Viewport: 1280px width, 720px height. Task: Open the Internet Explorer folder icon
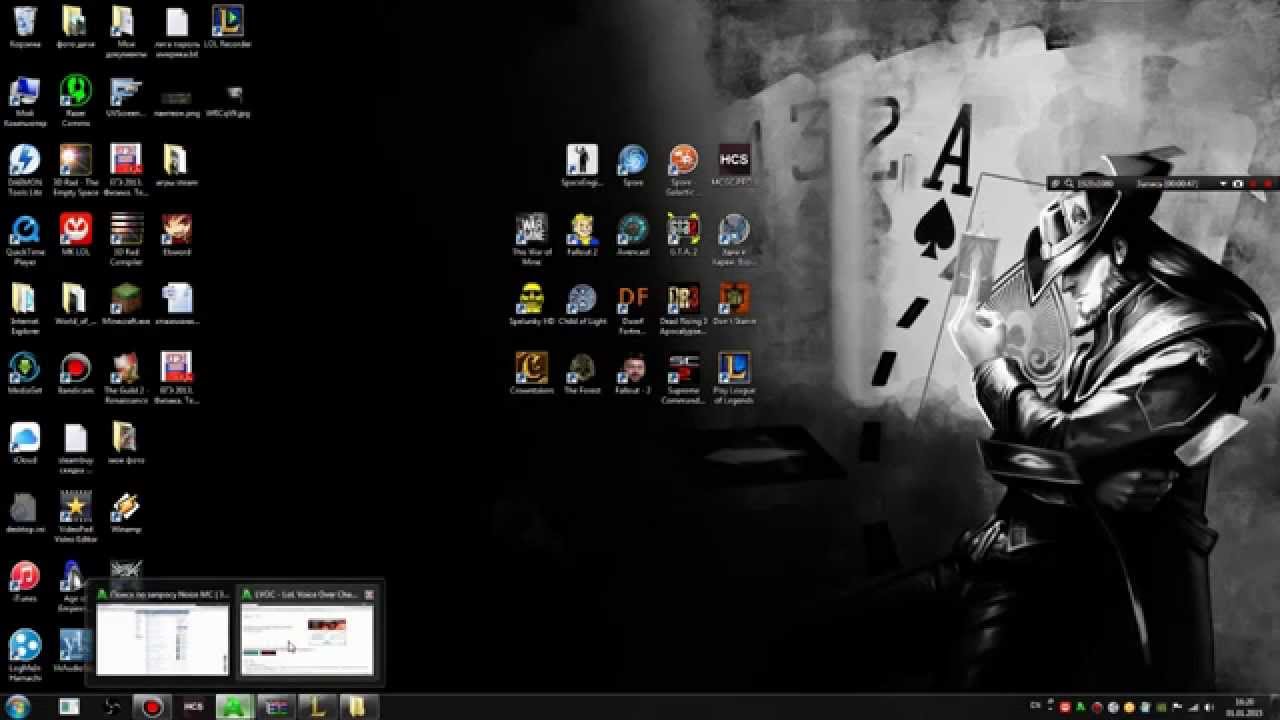point(25,308)
